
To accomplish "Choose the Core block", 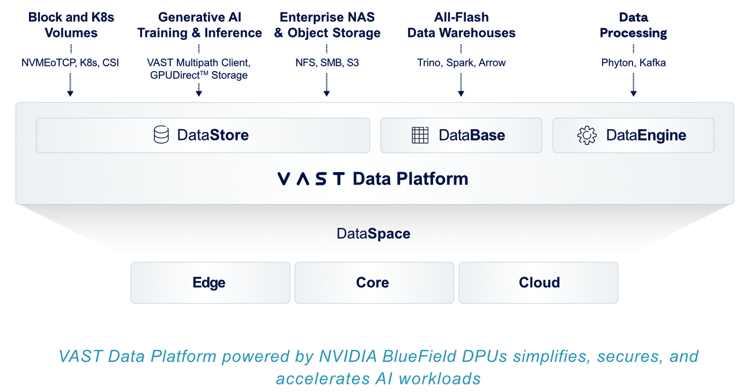I will (374, 283).
